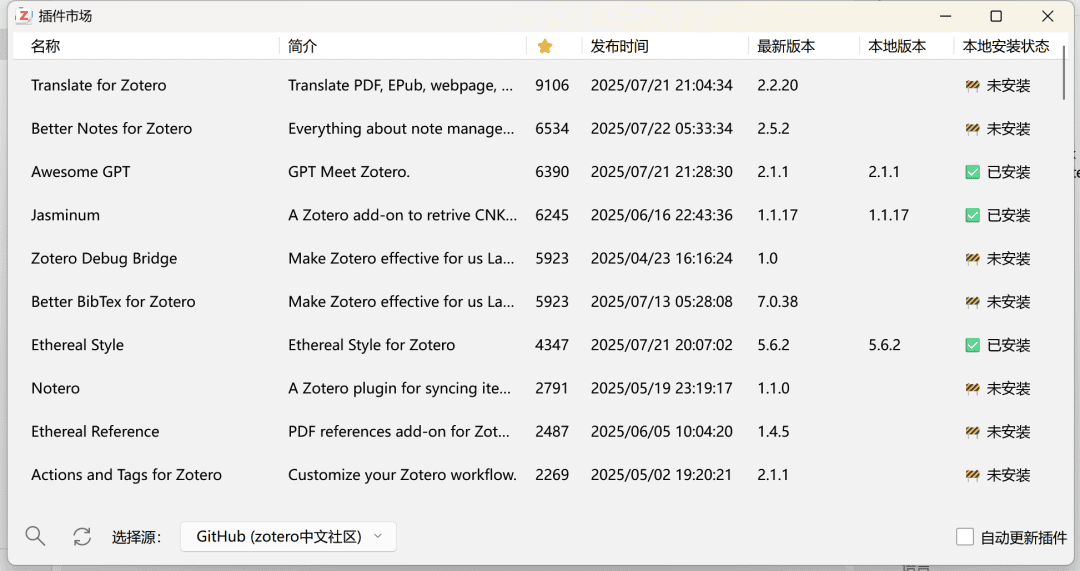Click the latest version 7.0.38
Viewport: 1080px width, 571px height.
click(x=778, y=302)
